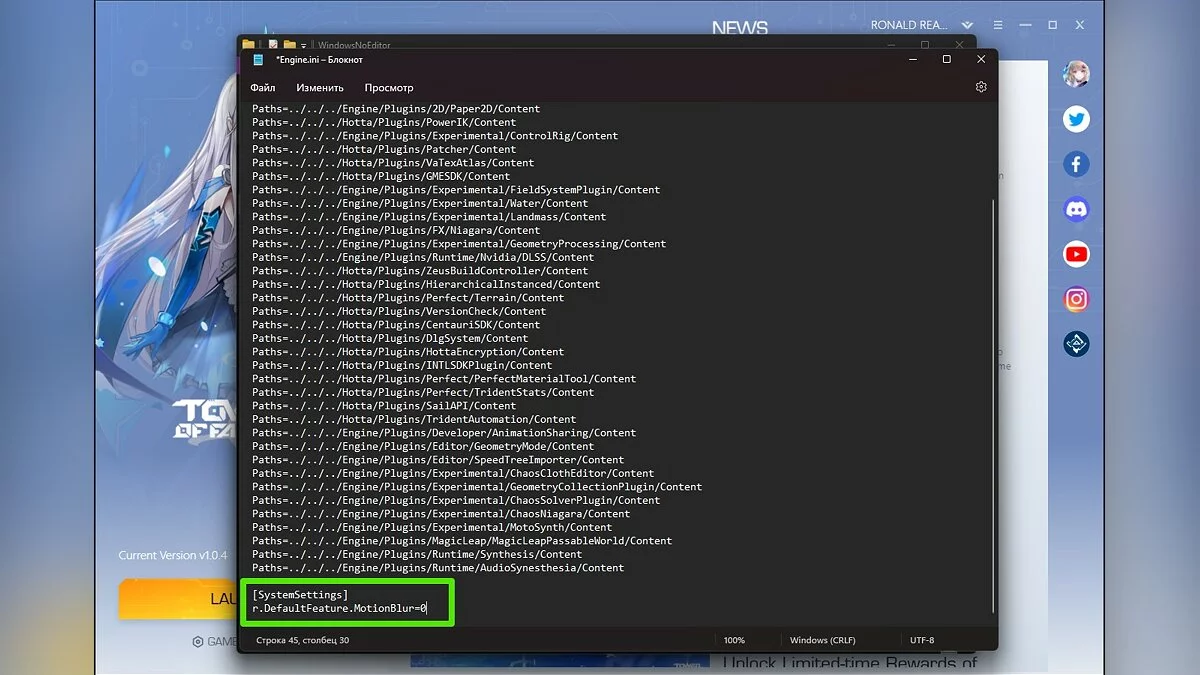This screenshot has width=1200, height=675.
Task: Click the YouTube icon in sidebar
Action: [x=1076, y=254]
